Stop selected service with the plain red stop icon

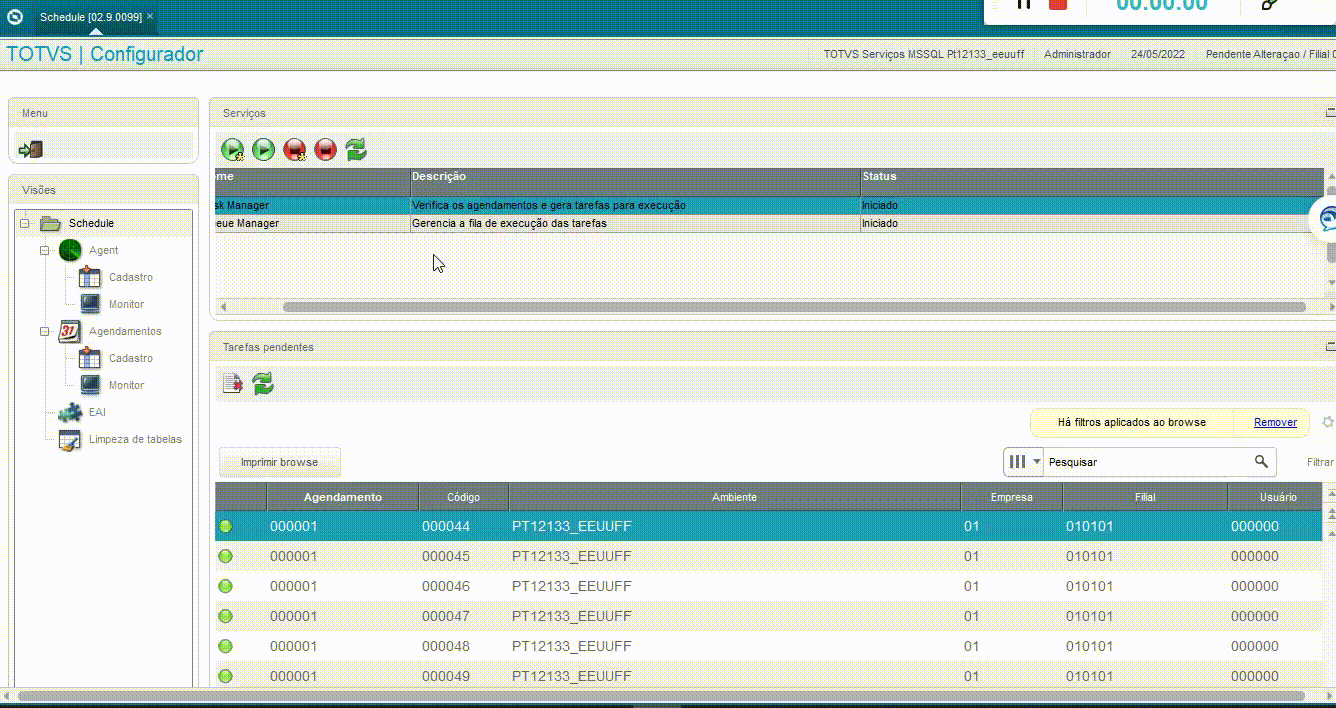[x=325, y=150]
